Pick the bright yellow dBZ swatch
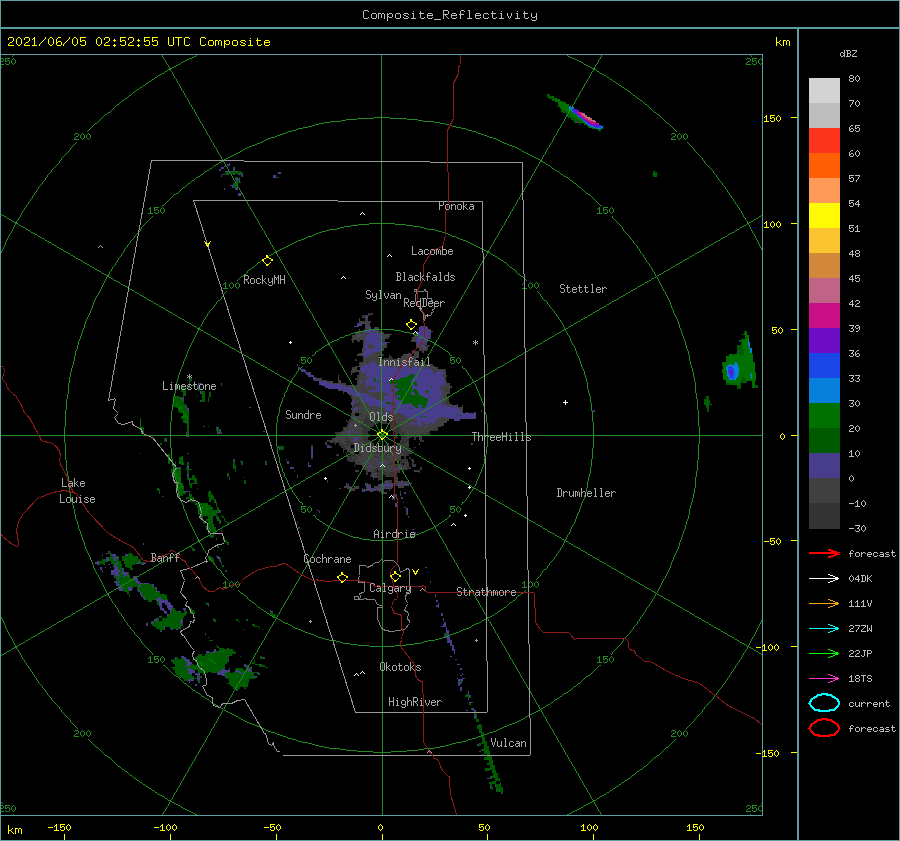The height and width of the screenshot is (841, 900). tap(824, 215)
